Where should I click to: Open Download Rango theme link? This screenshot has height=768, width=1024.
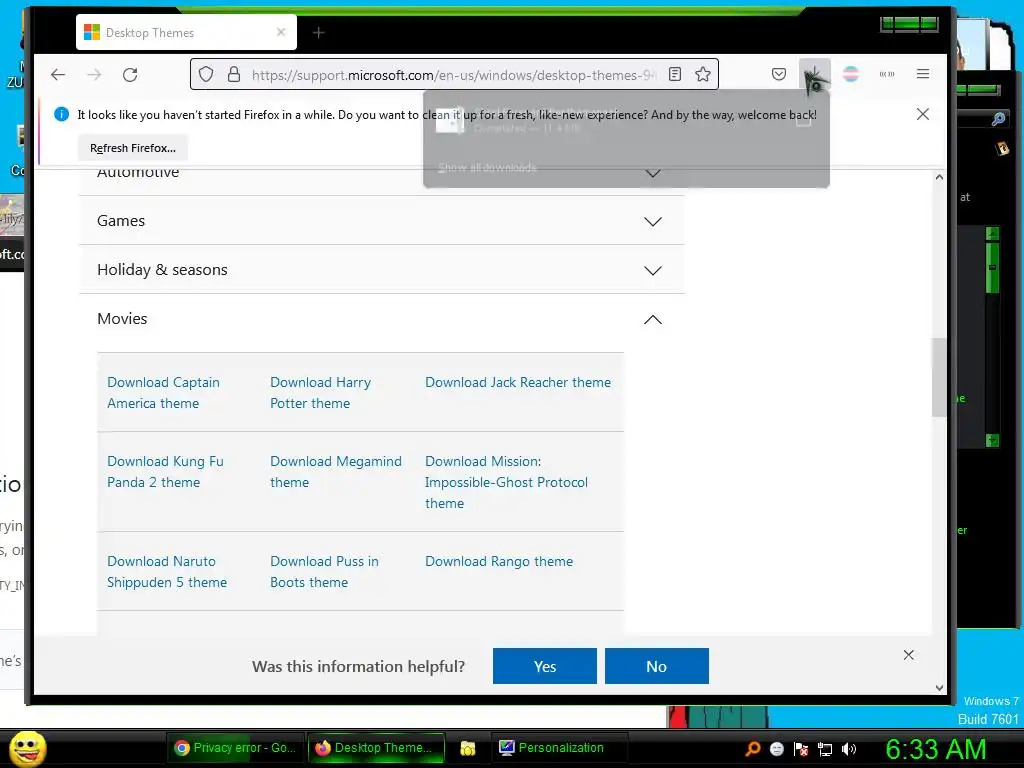point(499,561)
